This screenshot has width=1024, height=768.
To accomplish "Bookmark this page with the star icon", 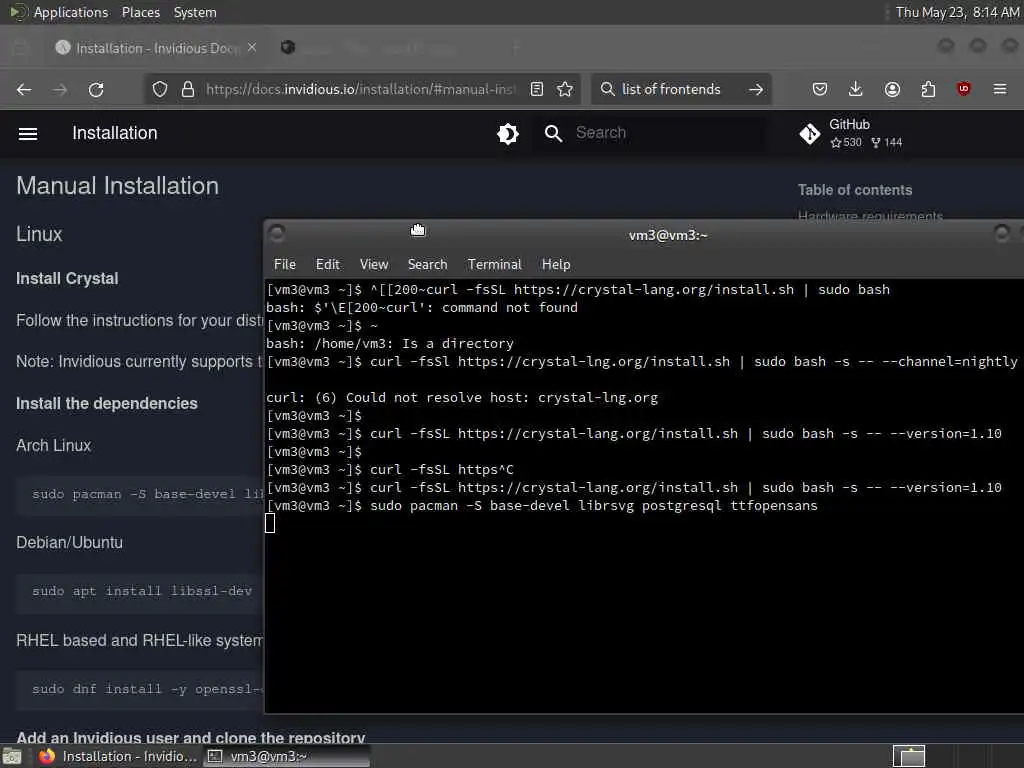I will tap(565, 89).
